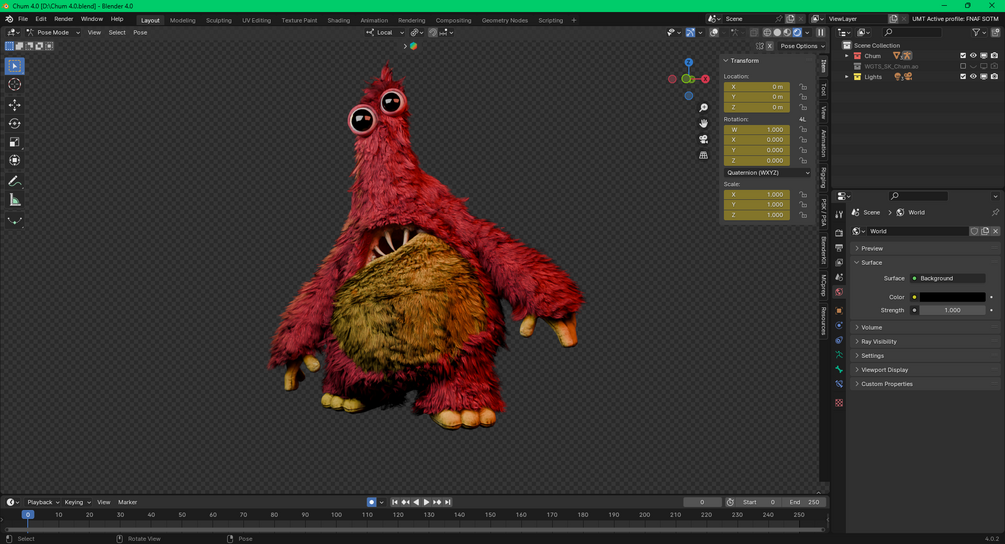
Task: Click the zoom magnifier viewport icon
Action: tap(703, 108)
